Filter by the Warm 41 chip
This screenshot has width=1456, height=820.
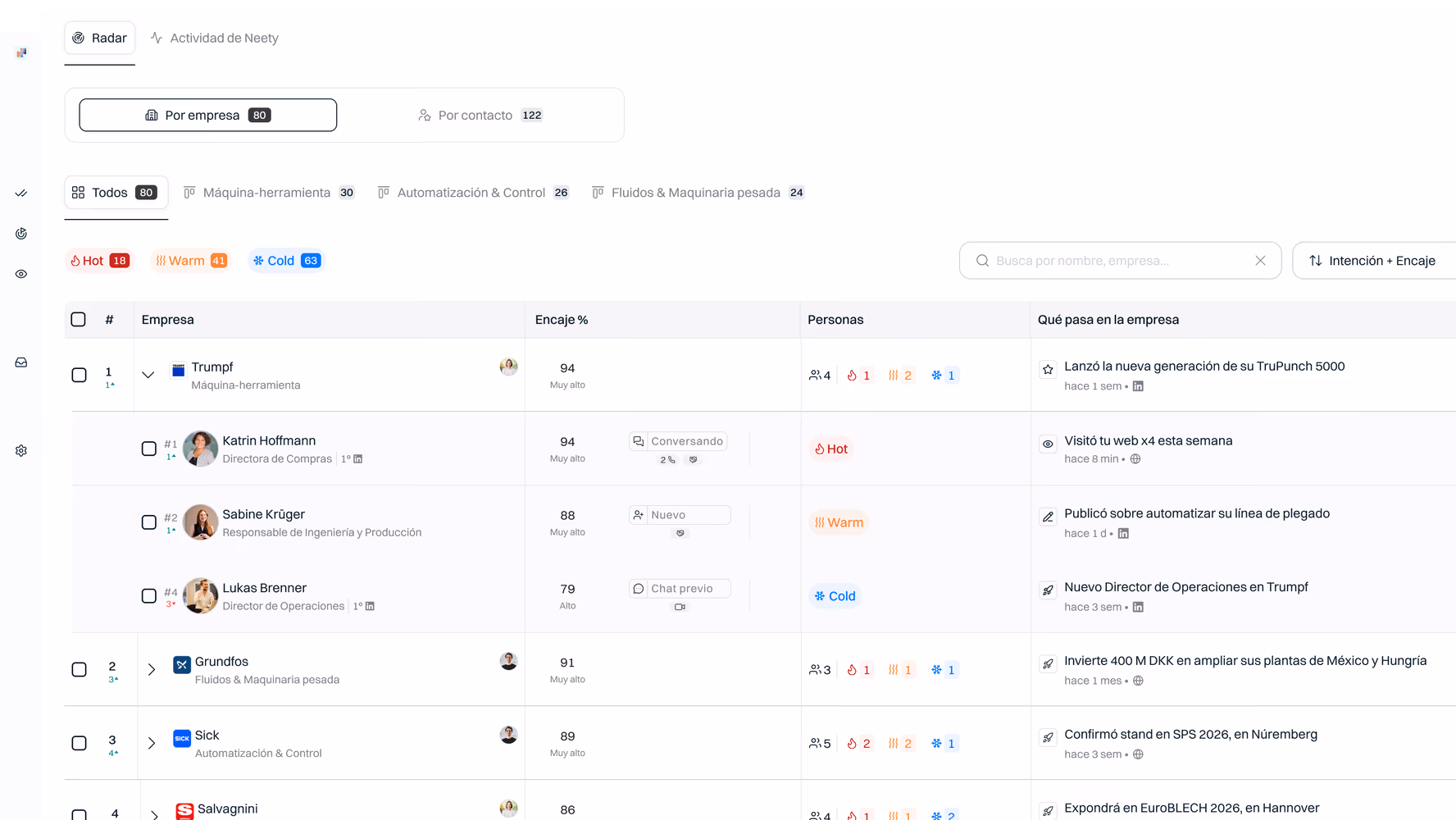click(x=191, y=261)
